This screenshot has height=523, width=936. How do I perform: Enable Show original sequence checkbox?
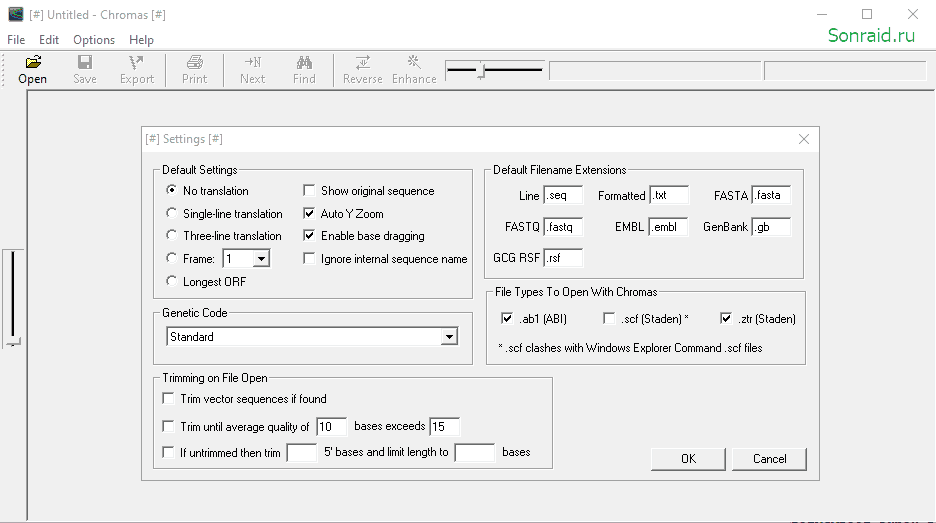(x=309, y=190)
